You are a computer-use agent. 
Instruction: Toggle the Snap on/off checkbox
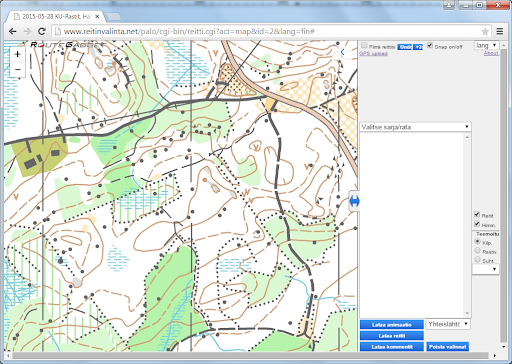430,46
